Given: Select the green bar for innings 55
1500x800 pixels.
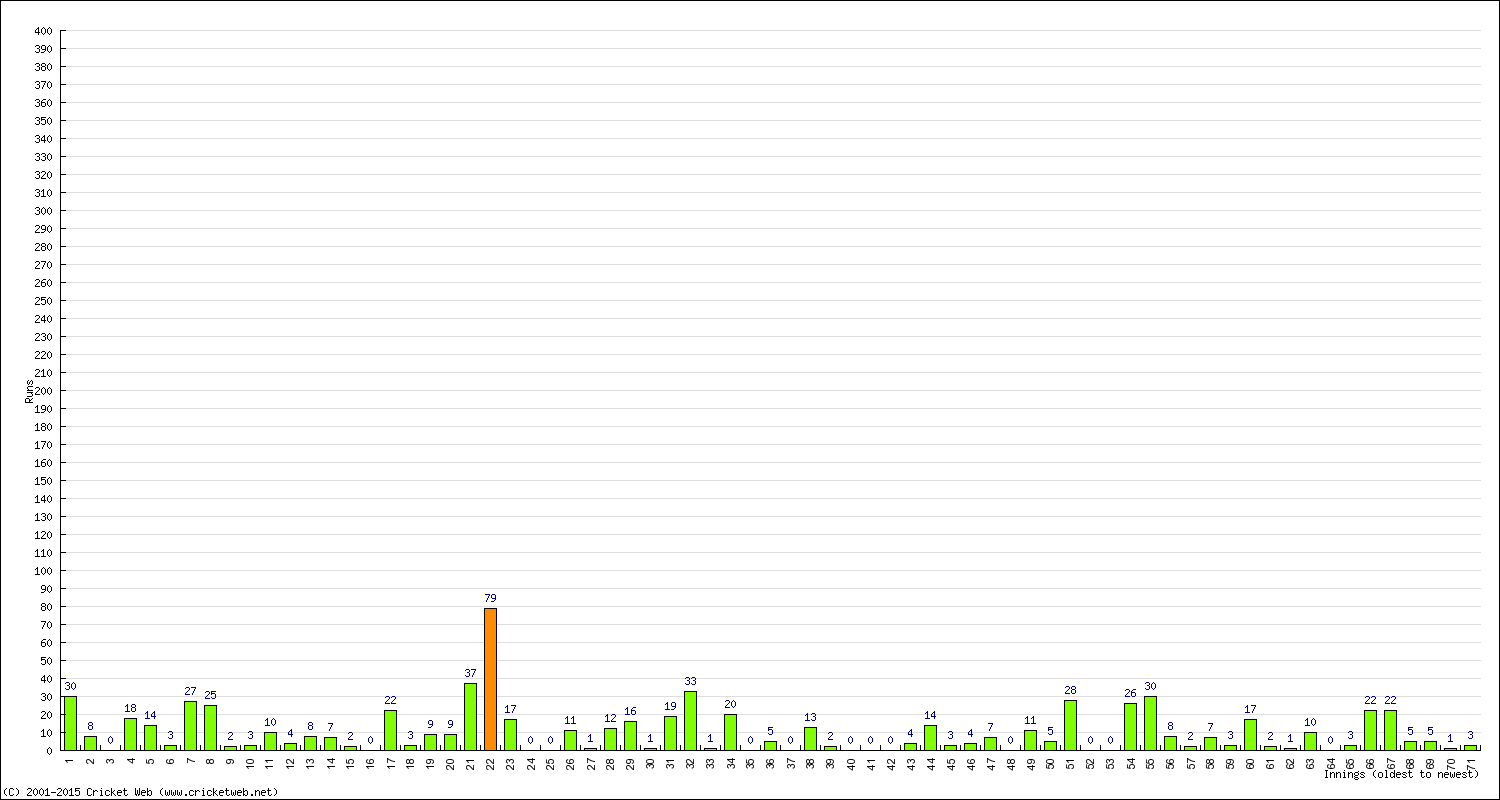Looking at the screenshot, I should click(1150, 723).
